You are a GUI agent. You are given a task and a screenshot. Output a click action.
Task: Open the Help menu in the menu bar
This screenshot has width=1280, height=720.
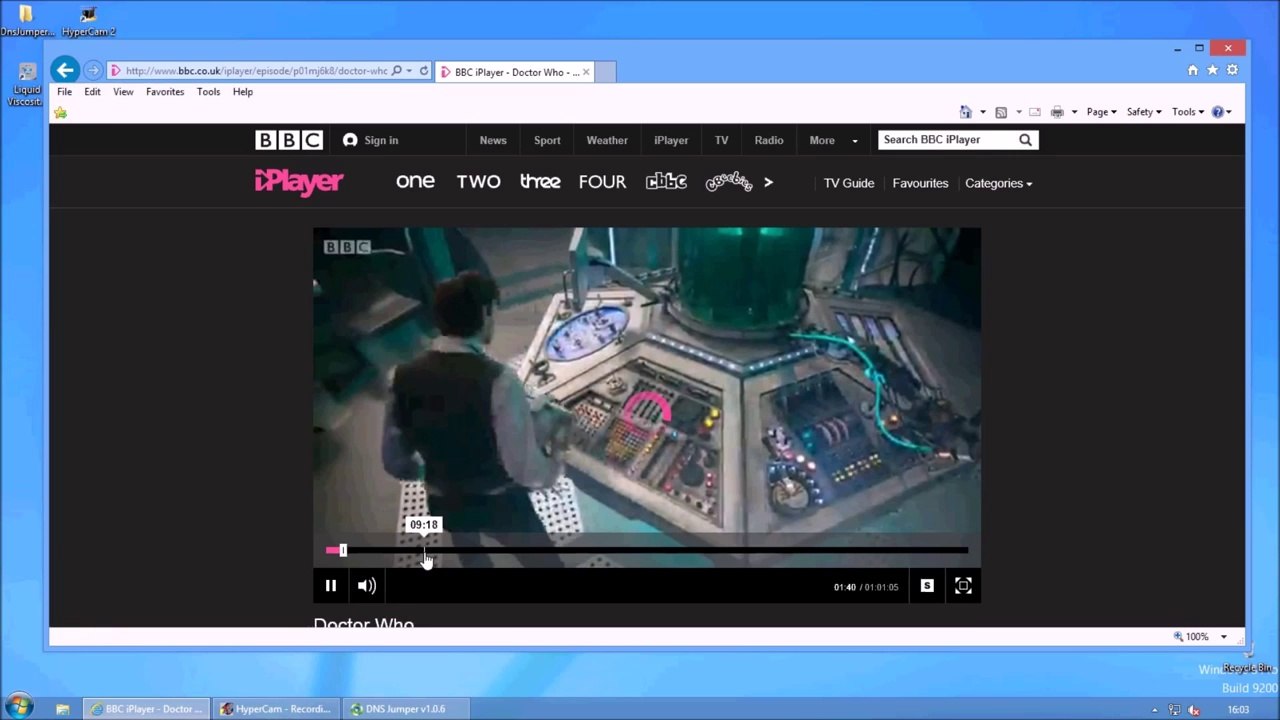[243, 92]
